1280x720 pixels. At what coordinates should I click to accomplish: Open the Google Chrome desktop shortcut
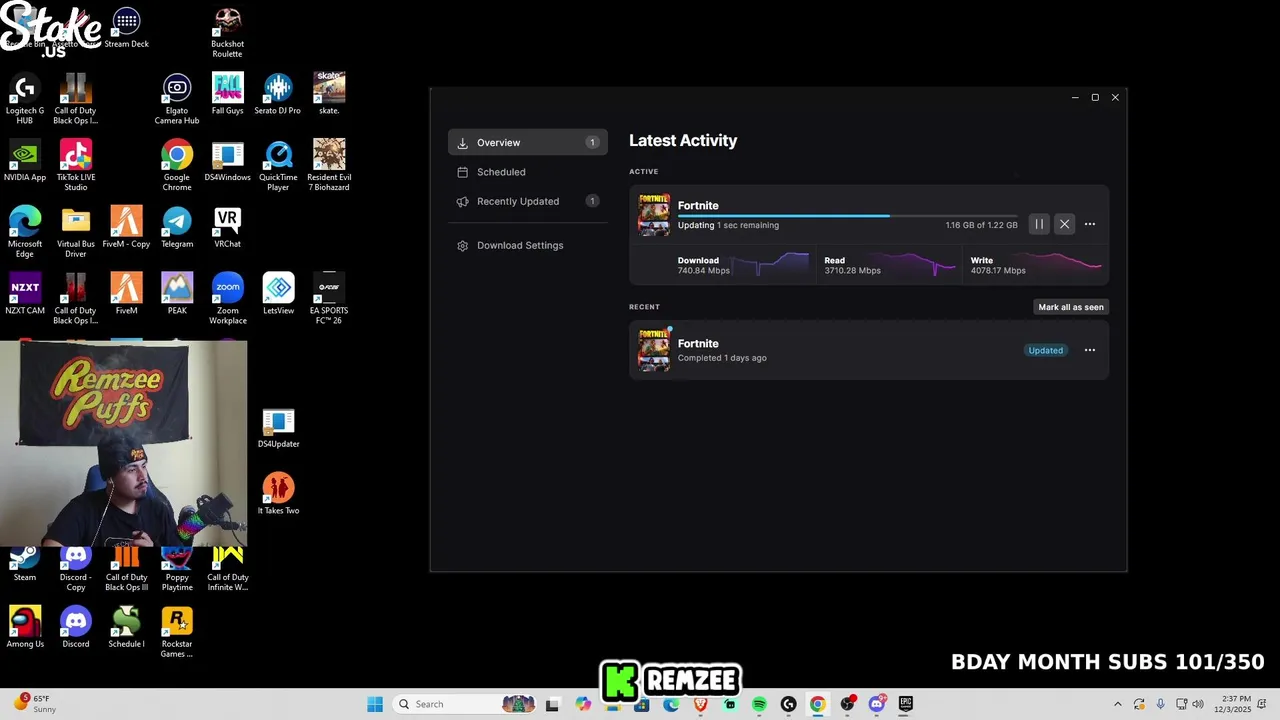(177, 166)
